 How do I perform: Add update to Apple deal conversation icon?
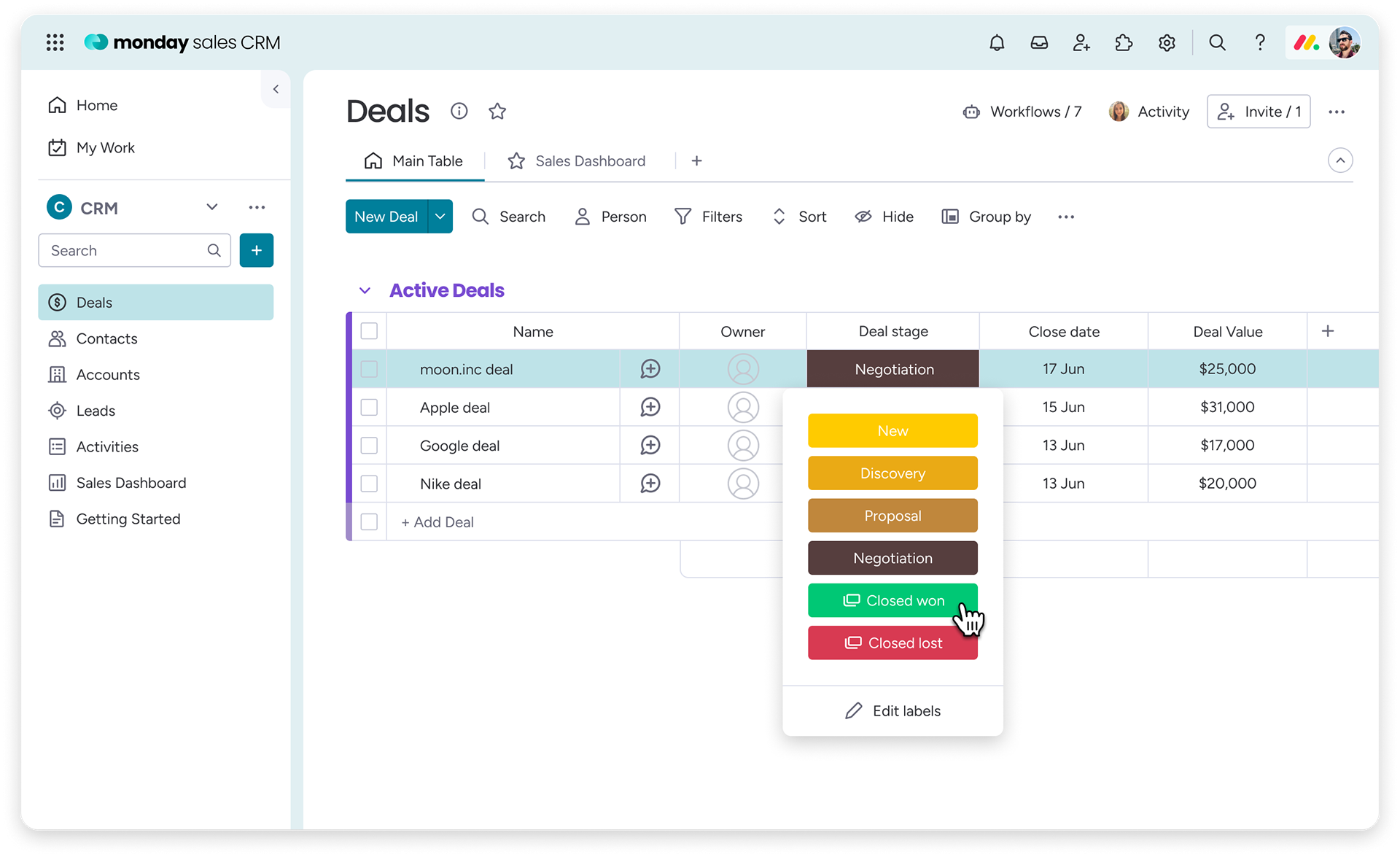tap(650, 407)
